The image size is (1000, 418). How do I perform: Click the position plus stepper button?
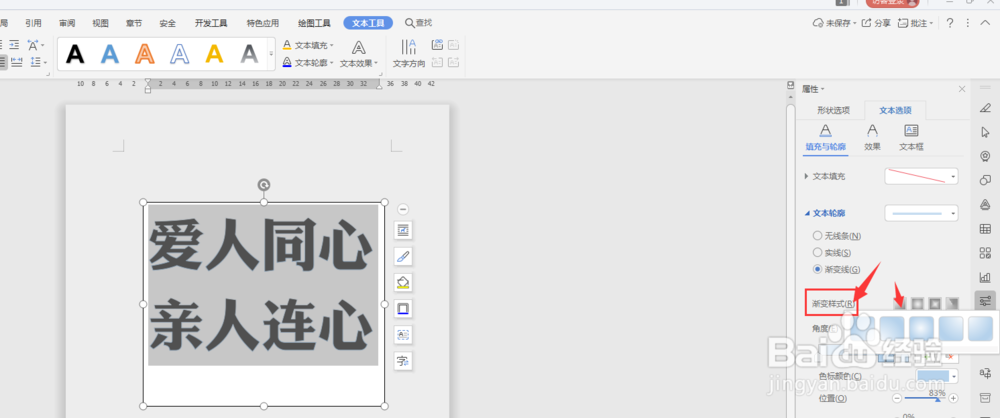(x=953, y=398)
